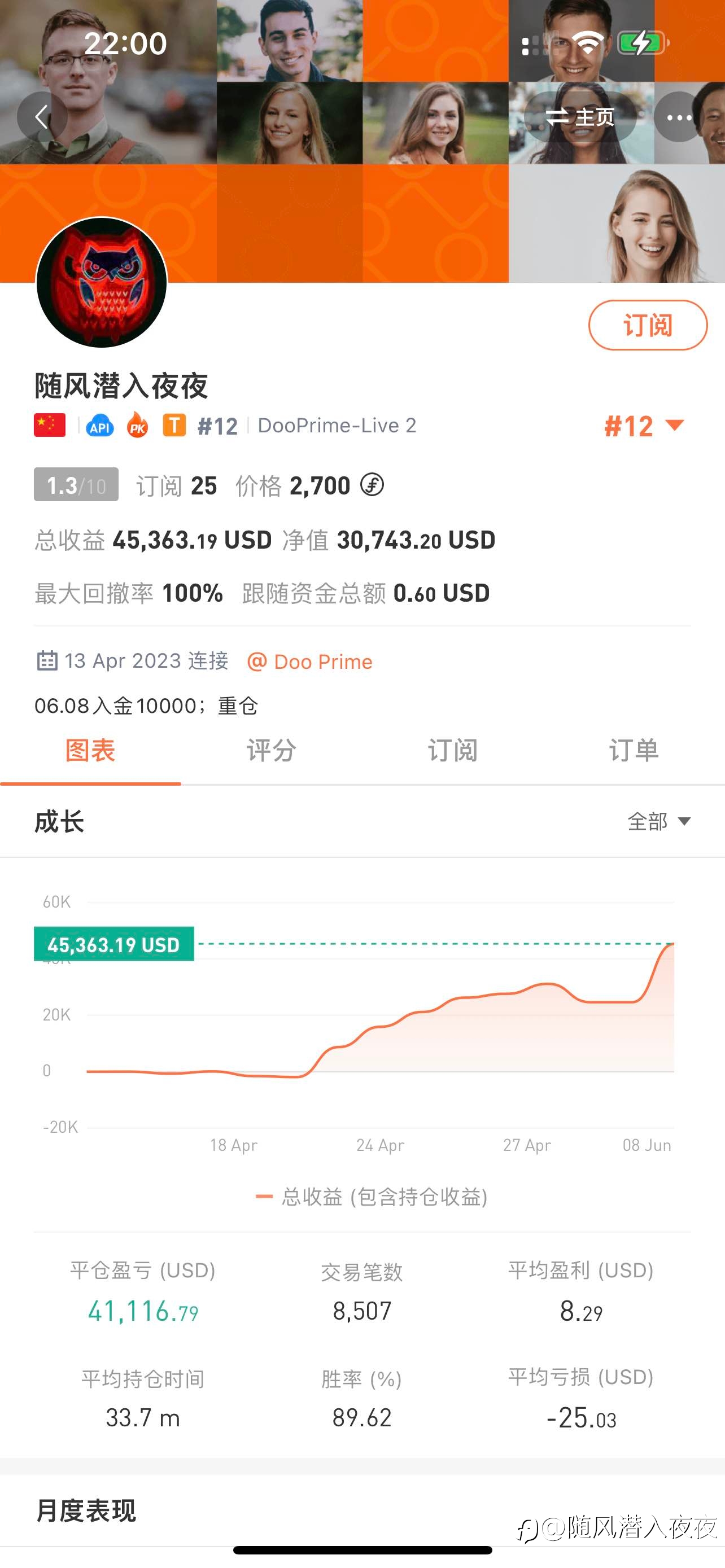Viewport: 725px width, 1568px height.
Task: Select the 图表 tab
Action: click(90, 751)
